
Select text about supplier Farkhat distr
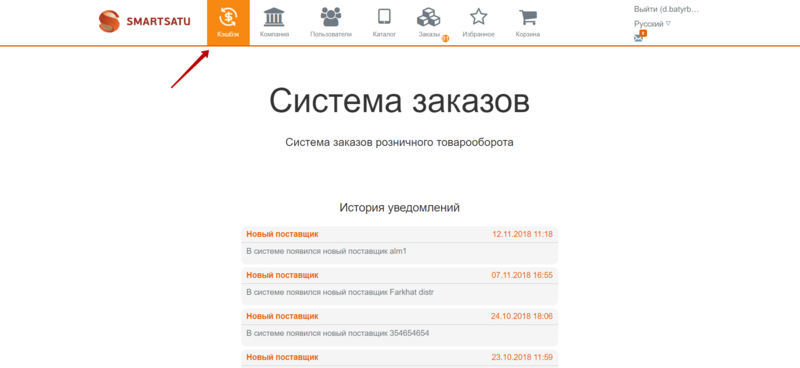pyautogui.click(x=340, y=292)
